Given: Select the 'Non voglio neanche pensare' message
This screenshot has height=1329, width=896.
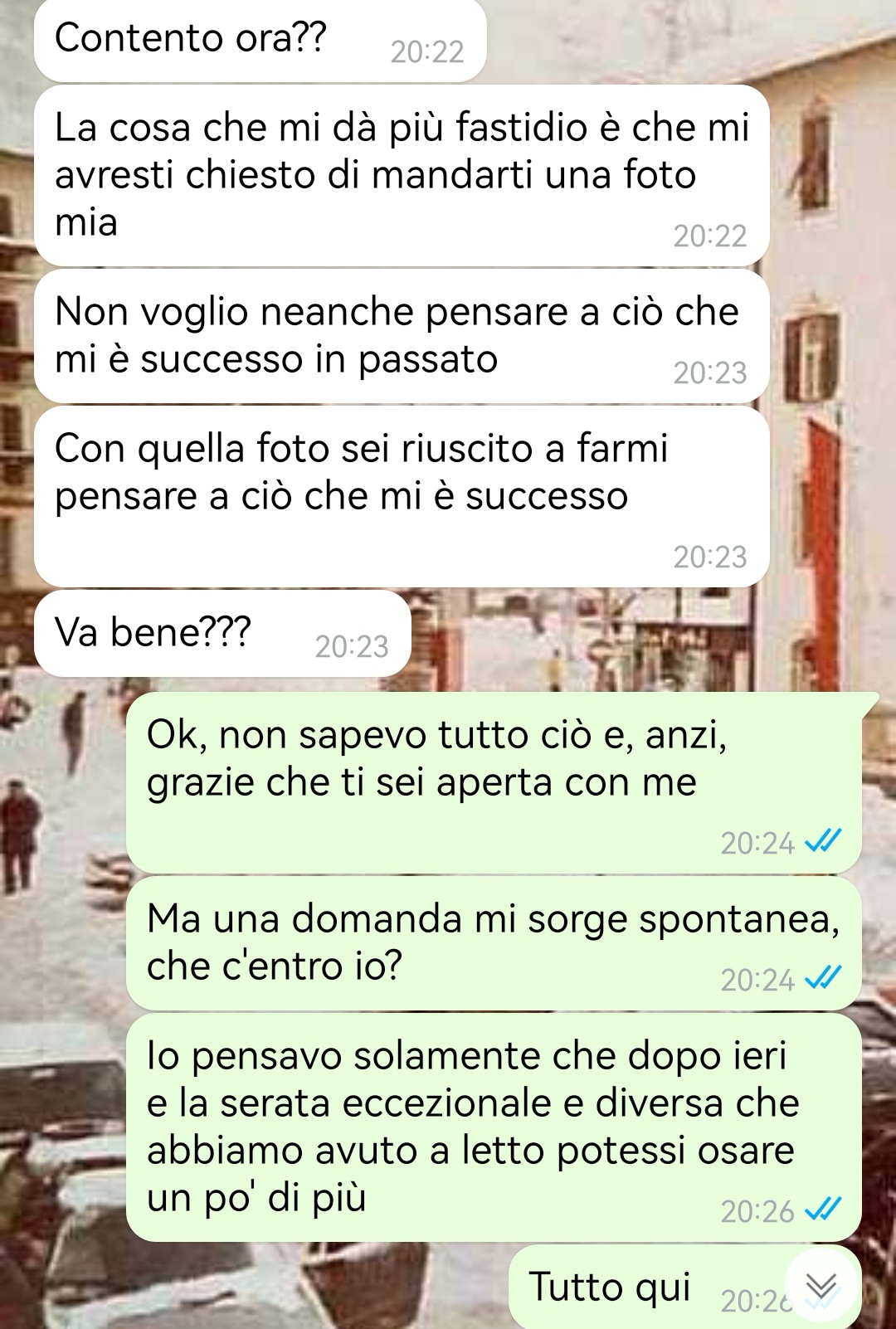Looking at the screenshot, I should pyautogui.click(x=402, y=337).
